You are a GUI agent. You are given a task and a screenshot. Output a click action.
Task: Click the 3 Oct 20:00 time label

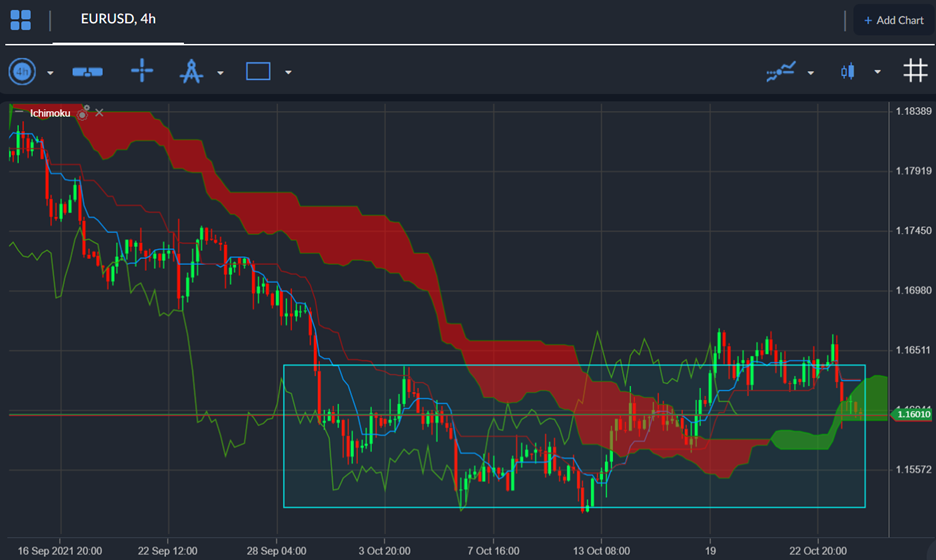pyautogui.click(x=384, y=550)
